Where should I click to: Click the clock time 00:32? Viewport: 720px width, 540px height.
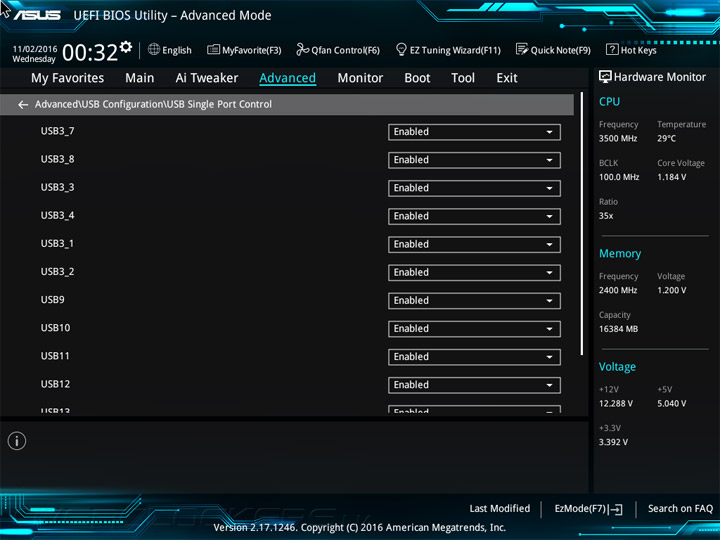click(x=90, y=52)
